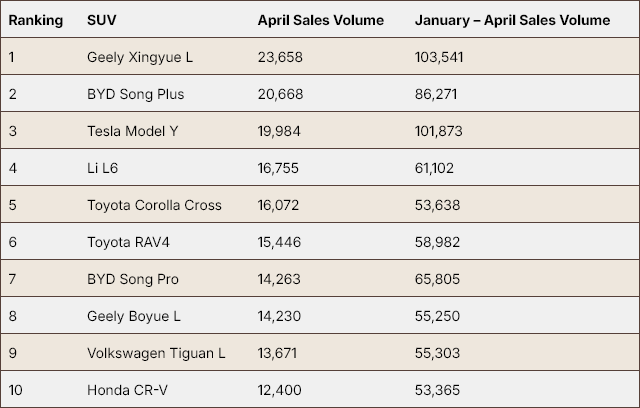Screen dimensions: 640x408
Task: Select the Geely Xingyue L cell
Action: tap(140, 57)
